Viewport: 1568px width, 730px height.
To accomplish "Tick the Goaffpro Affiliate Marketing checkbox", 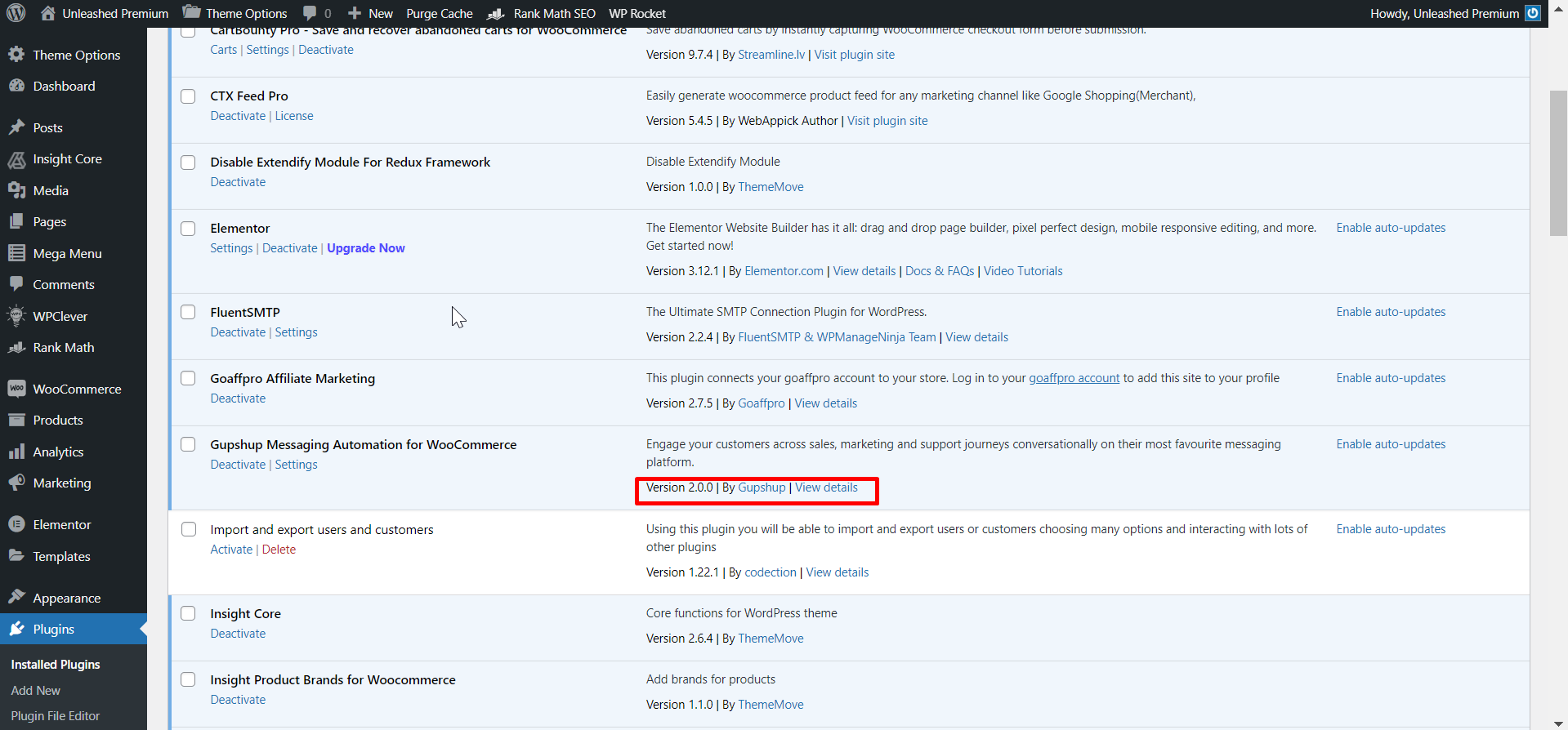I will pyautogui.click(x=188, y=378).
